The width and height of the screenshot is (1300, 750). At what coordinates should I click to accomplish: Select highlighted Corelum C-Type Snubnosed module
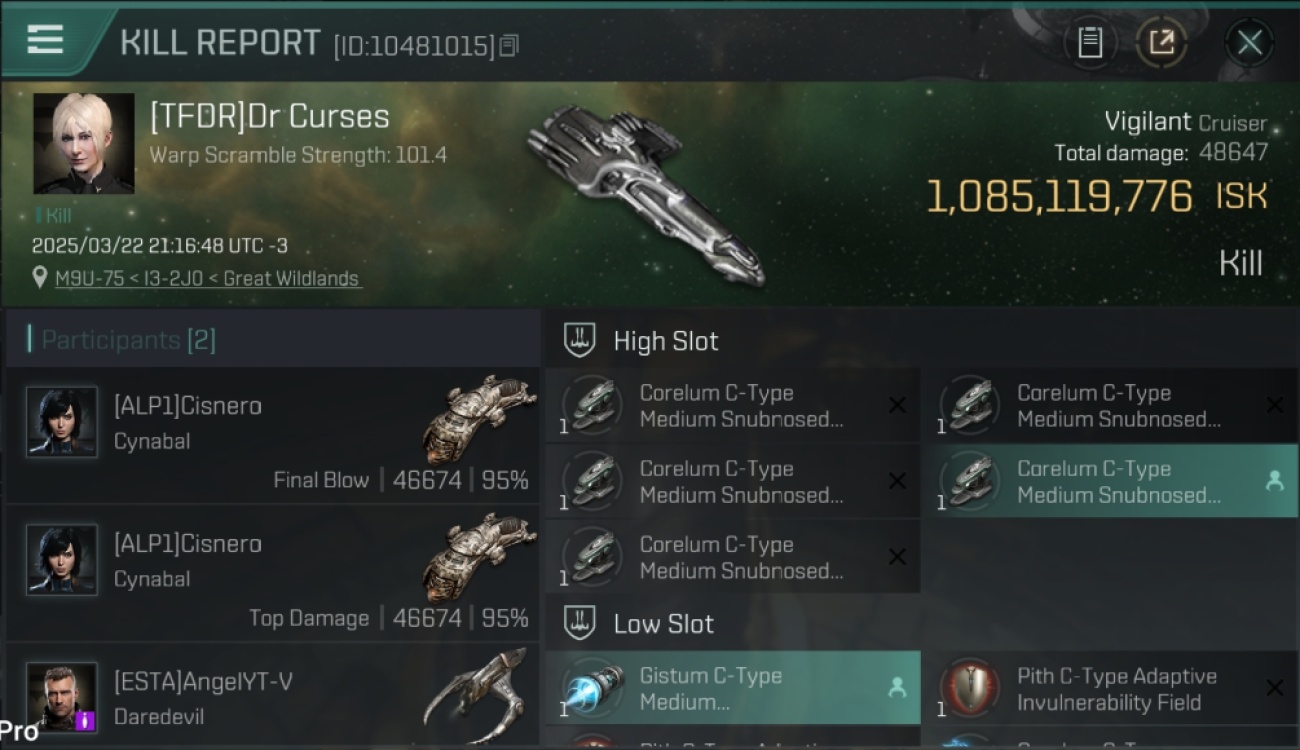1108,481
